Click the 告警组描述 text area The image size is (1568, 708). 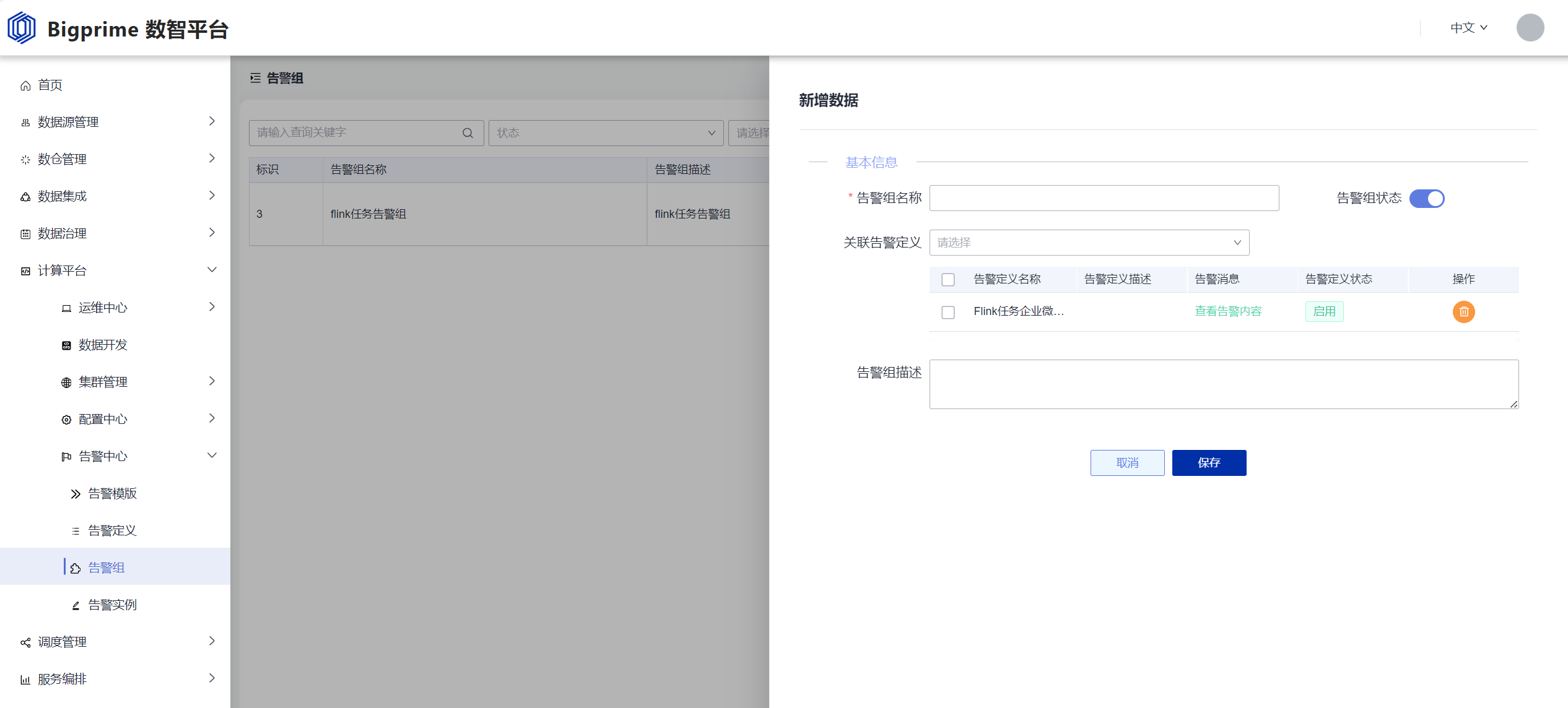1224,384
